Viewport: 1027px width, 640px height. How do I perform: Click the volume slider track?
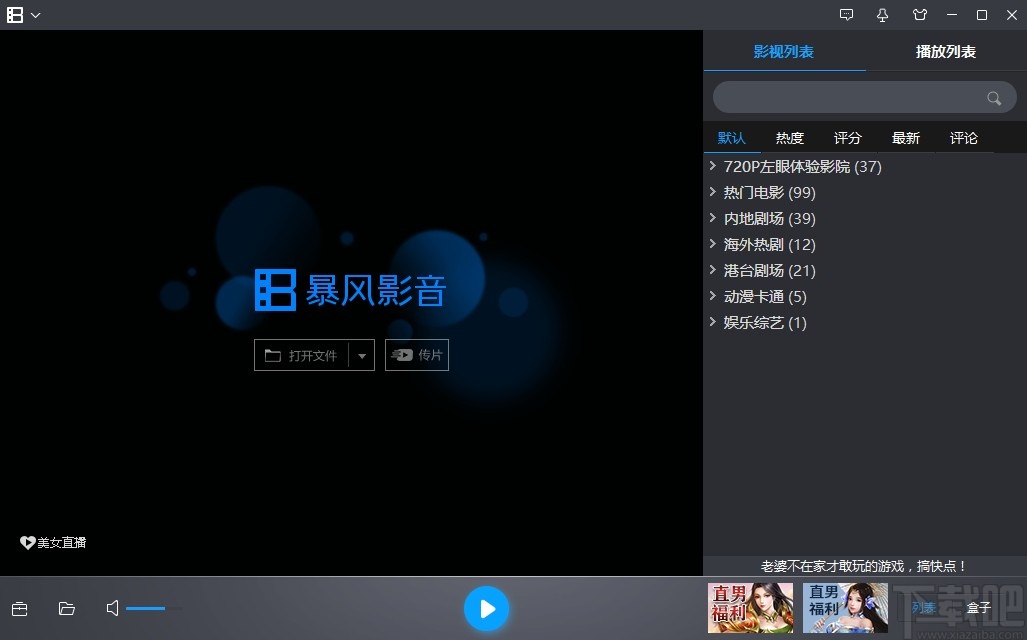[154, 608]
